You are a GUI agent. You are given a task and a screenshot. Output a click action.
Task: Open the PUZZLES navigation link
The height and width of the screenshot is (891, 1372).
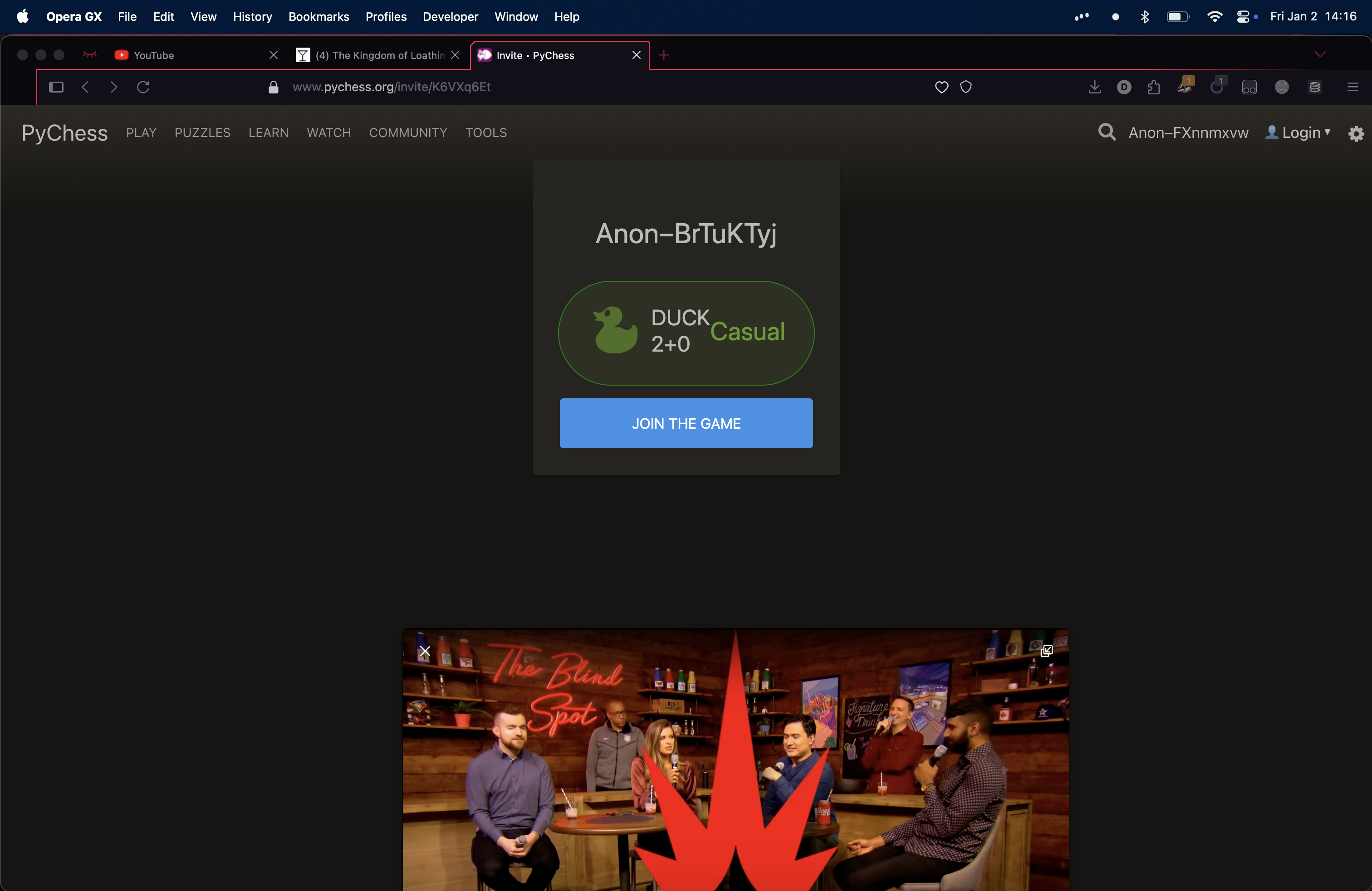click(202, 132)
